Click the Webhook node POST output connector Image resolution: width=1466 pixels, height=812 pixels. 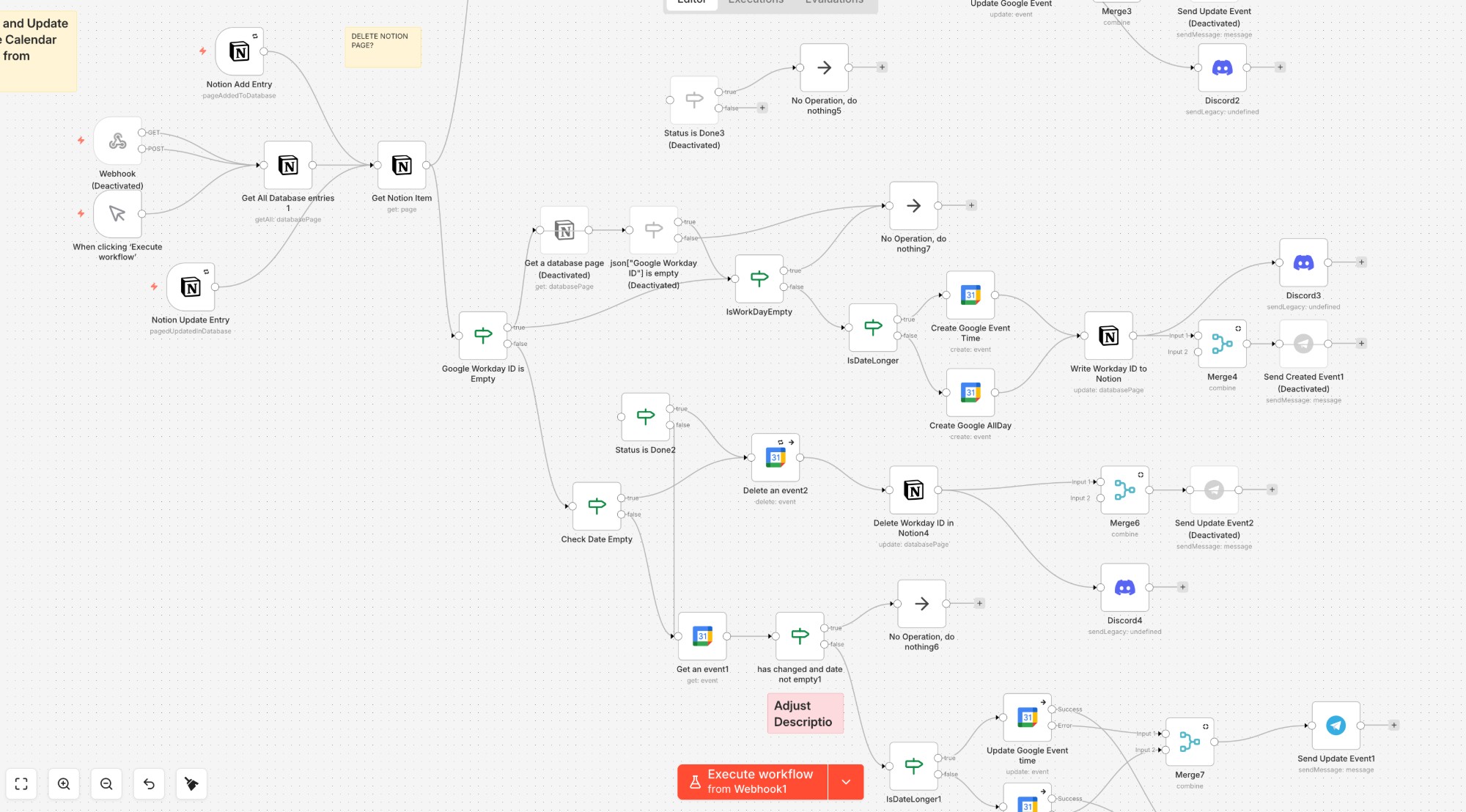141,149
